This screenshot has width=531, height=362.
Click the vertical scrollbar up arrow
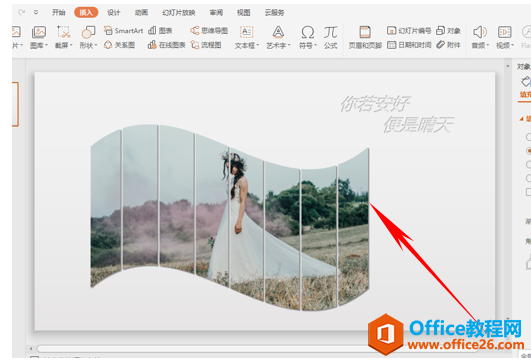point(508,66)
